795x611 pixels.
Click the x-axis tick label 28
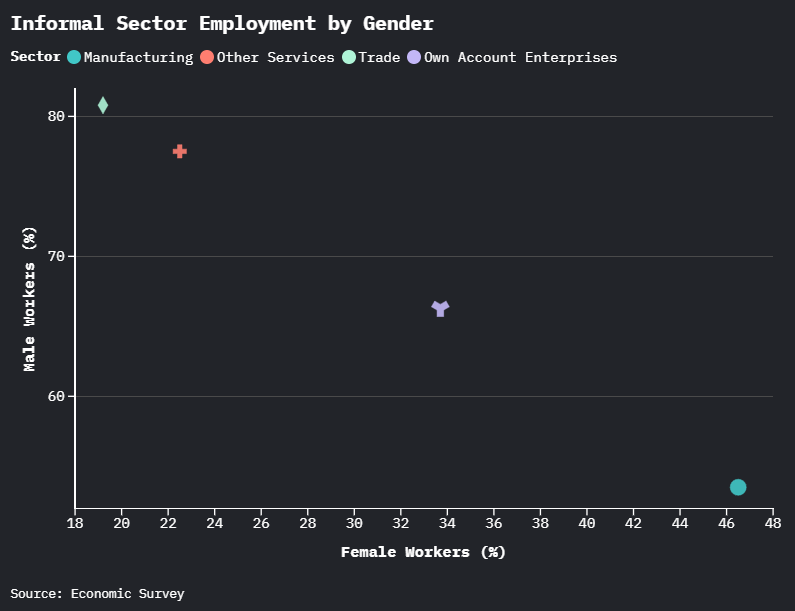(308, 523)
